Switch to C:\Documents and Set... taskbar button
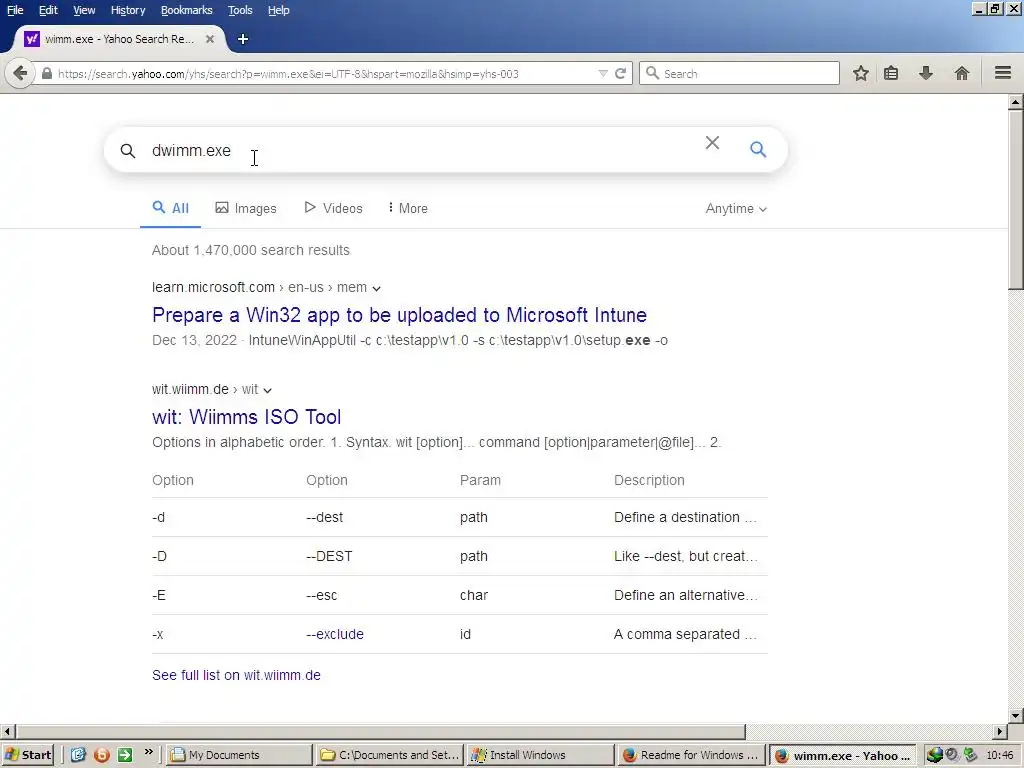Screen dimensions: 1024x768 (389, 755)
